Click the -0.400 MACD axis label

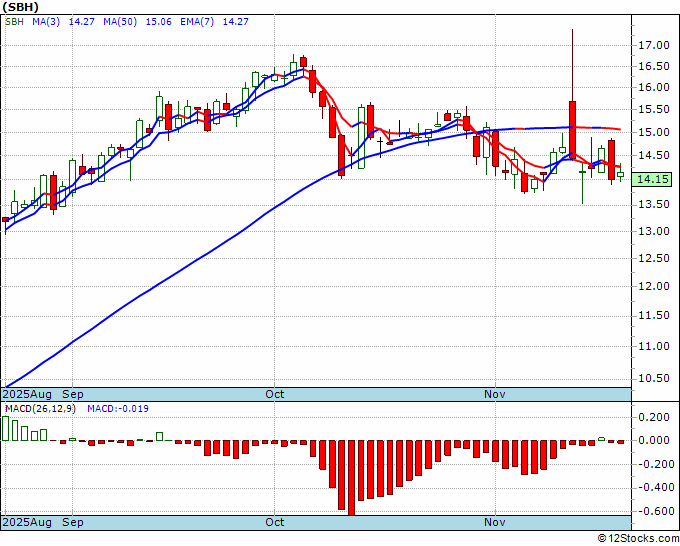pos(654,487)
